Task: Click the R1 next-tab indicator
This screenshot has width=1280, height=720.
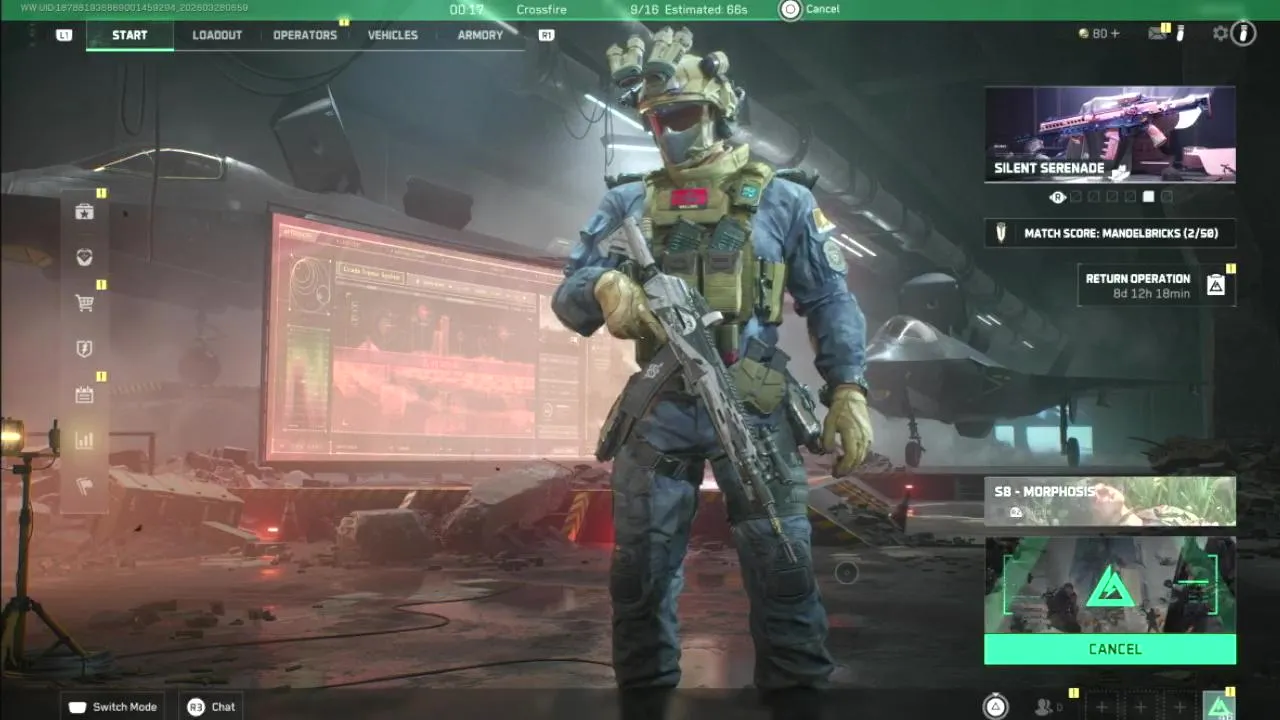Action: coord(546,35)
